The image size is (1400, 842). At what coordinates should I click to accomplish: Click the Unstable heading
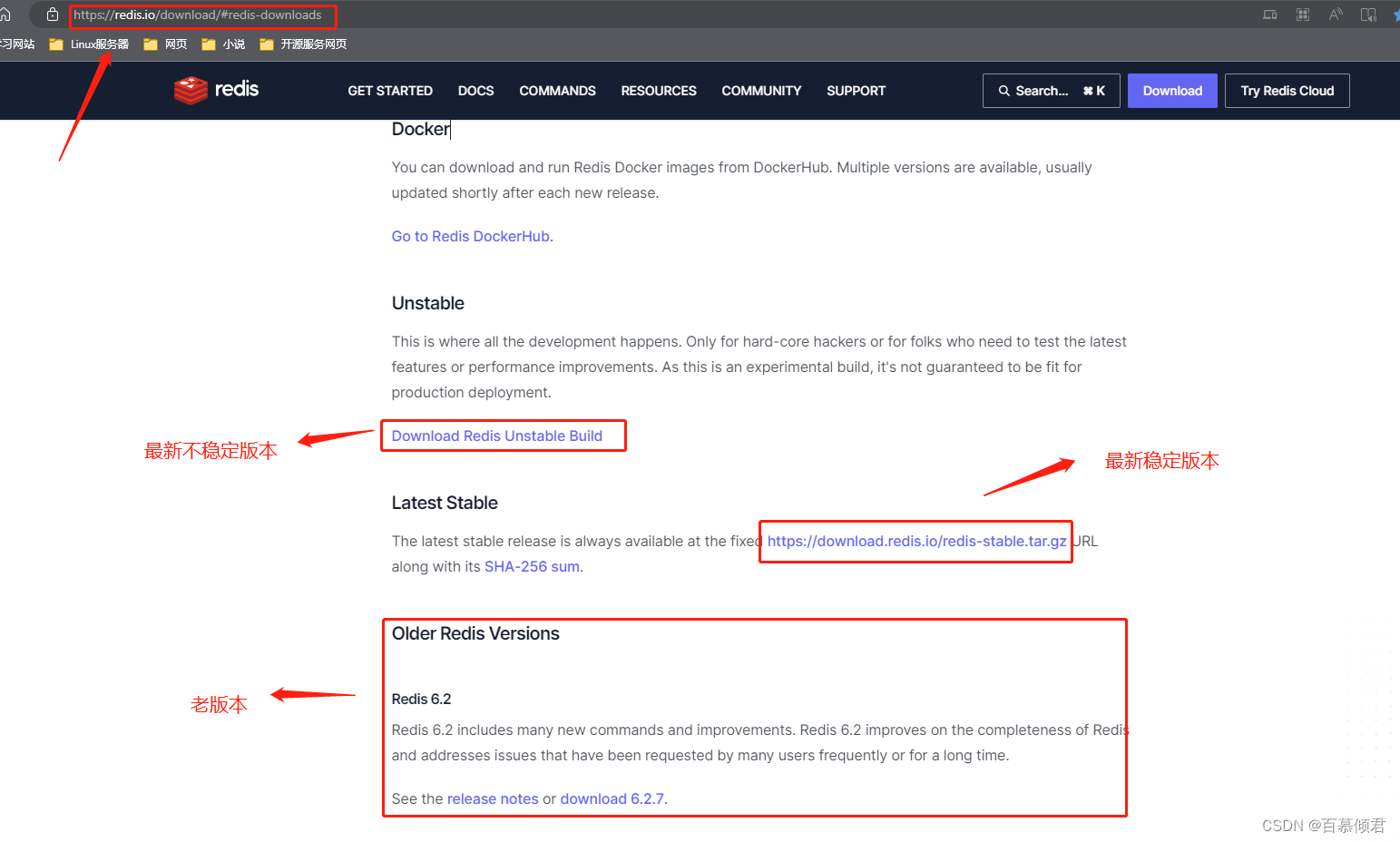[427, 303]
